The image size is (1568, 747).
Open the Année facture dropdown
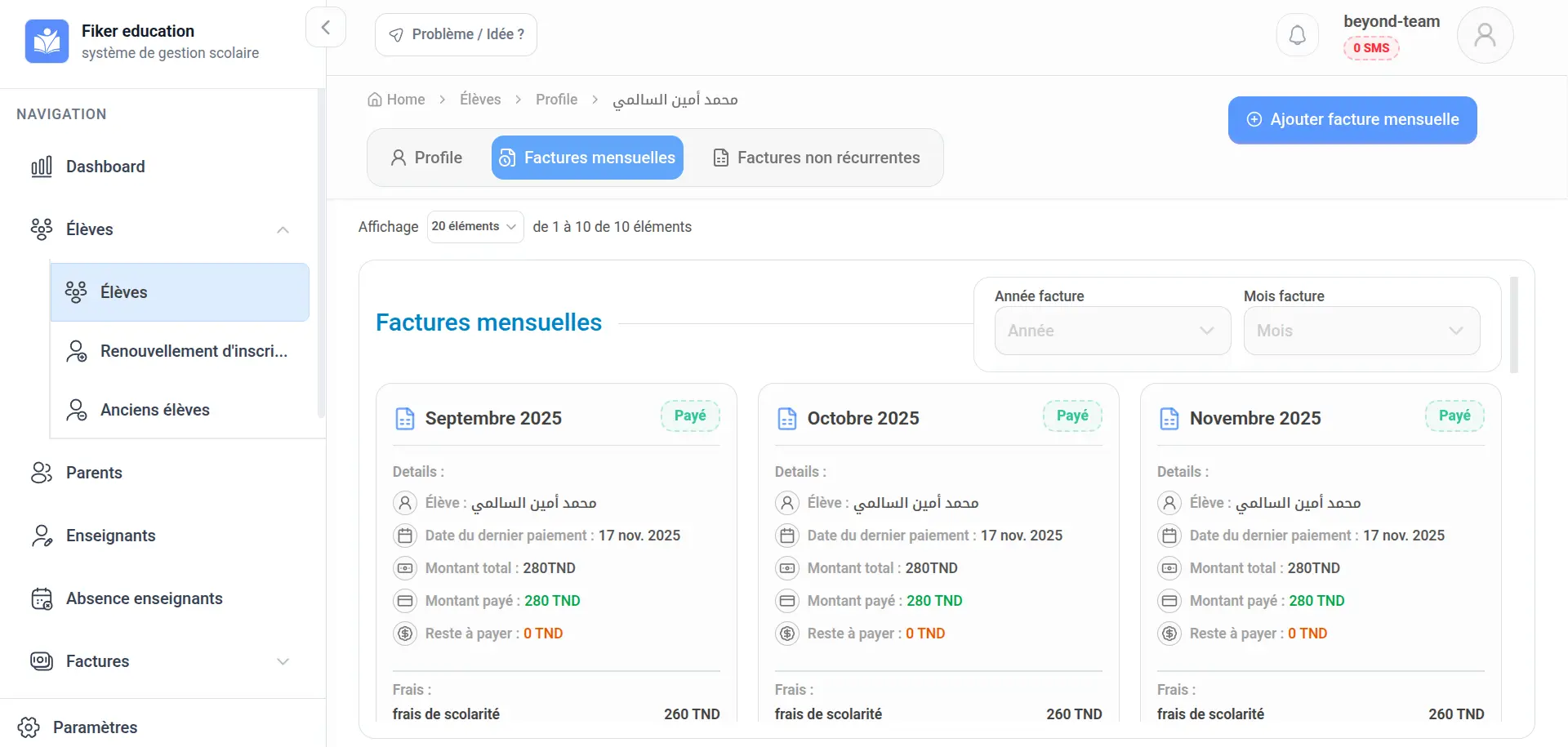[1111, 331]
